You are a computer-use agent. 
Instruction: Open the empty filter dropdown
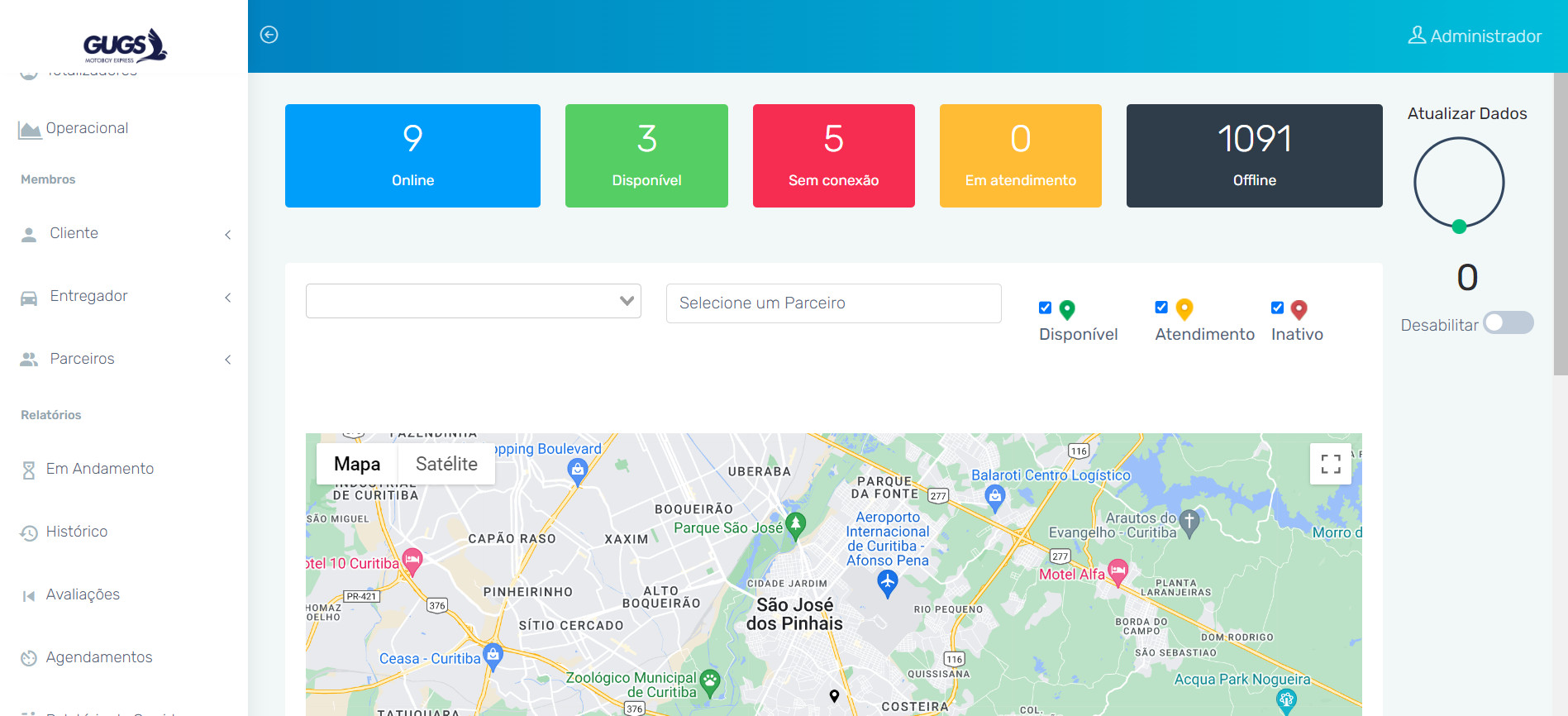pos(473,302)
